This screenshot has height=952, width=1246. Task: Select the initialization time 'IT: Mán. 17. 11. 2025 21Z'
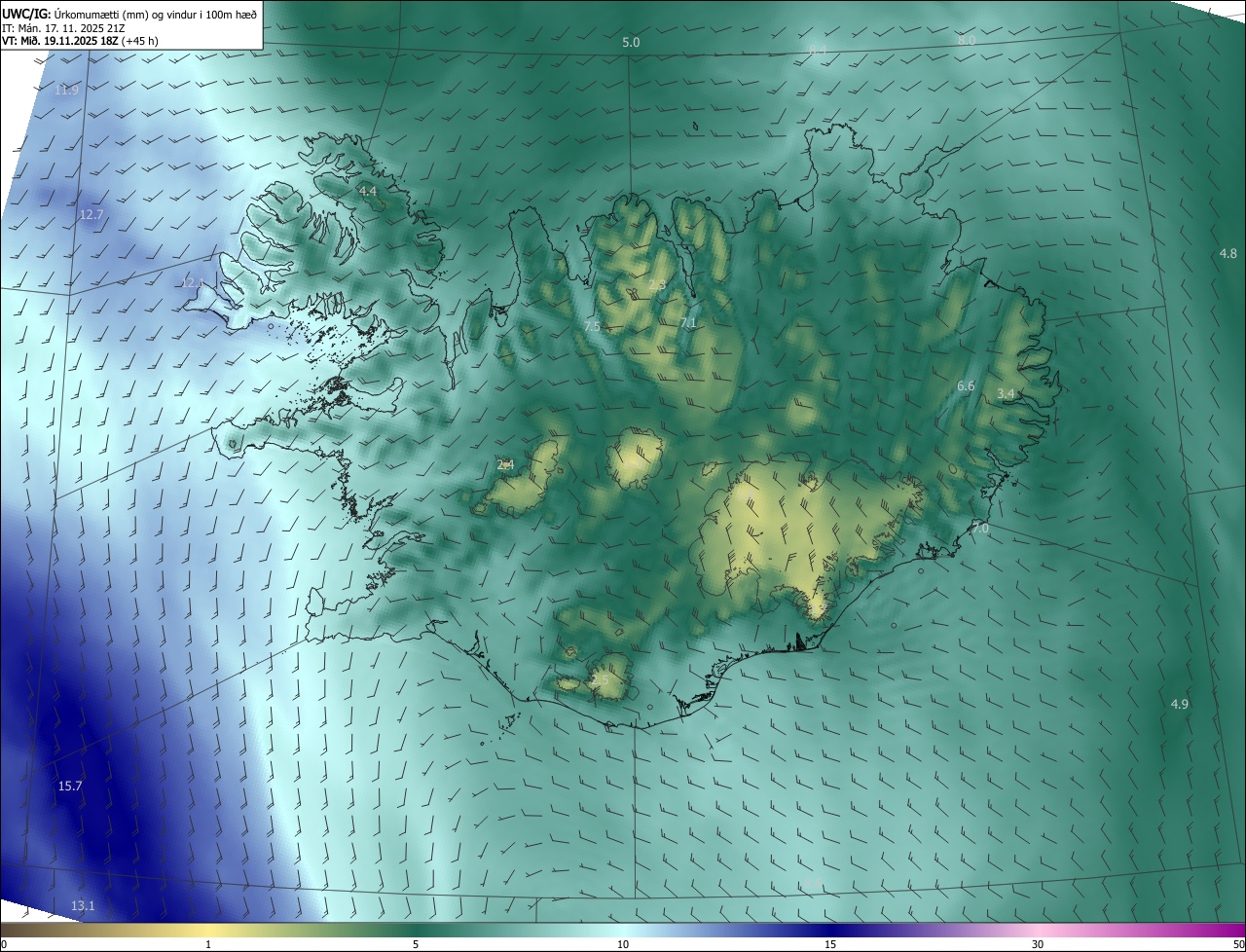[63, 27]
